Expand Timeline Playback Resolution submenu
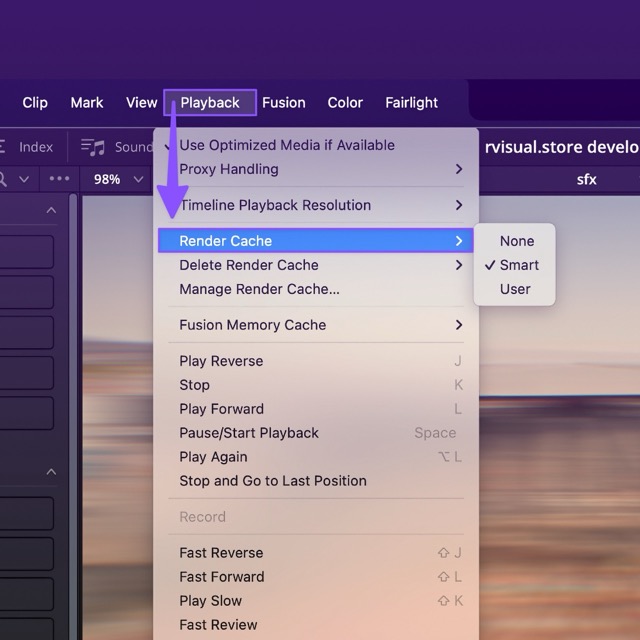Image resolution: width=640 pixels, height=640 pixels. click(459, 205)
